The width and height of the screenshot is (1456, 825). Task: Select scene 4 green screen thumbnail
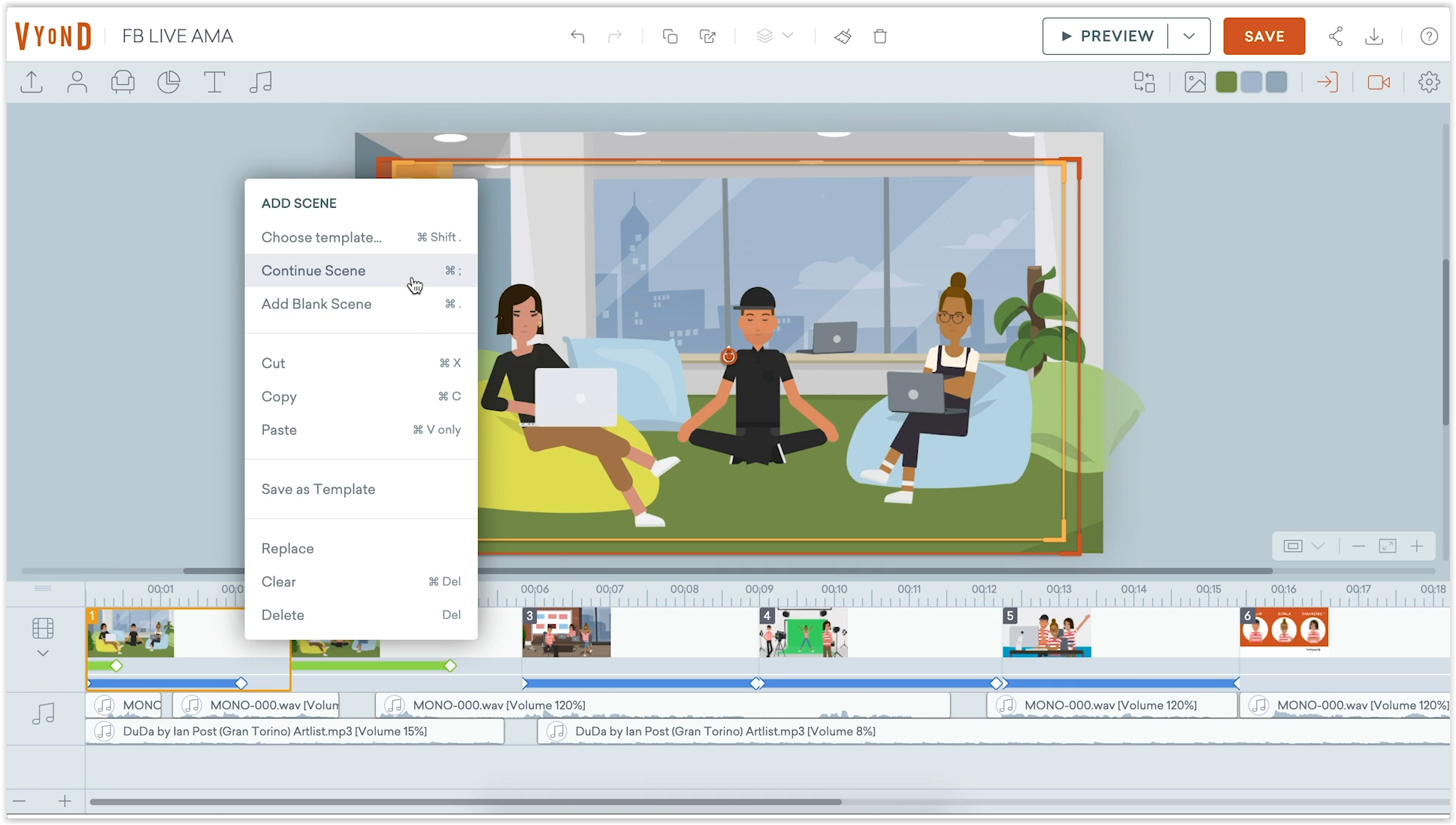[x=803, y=633]
